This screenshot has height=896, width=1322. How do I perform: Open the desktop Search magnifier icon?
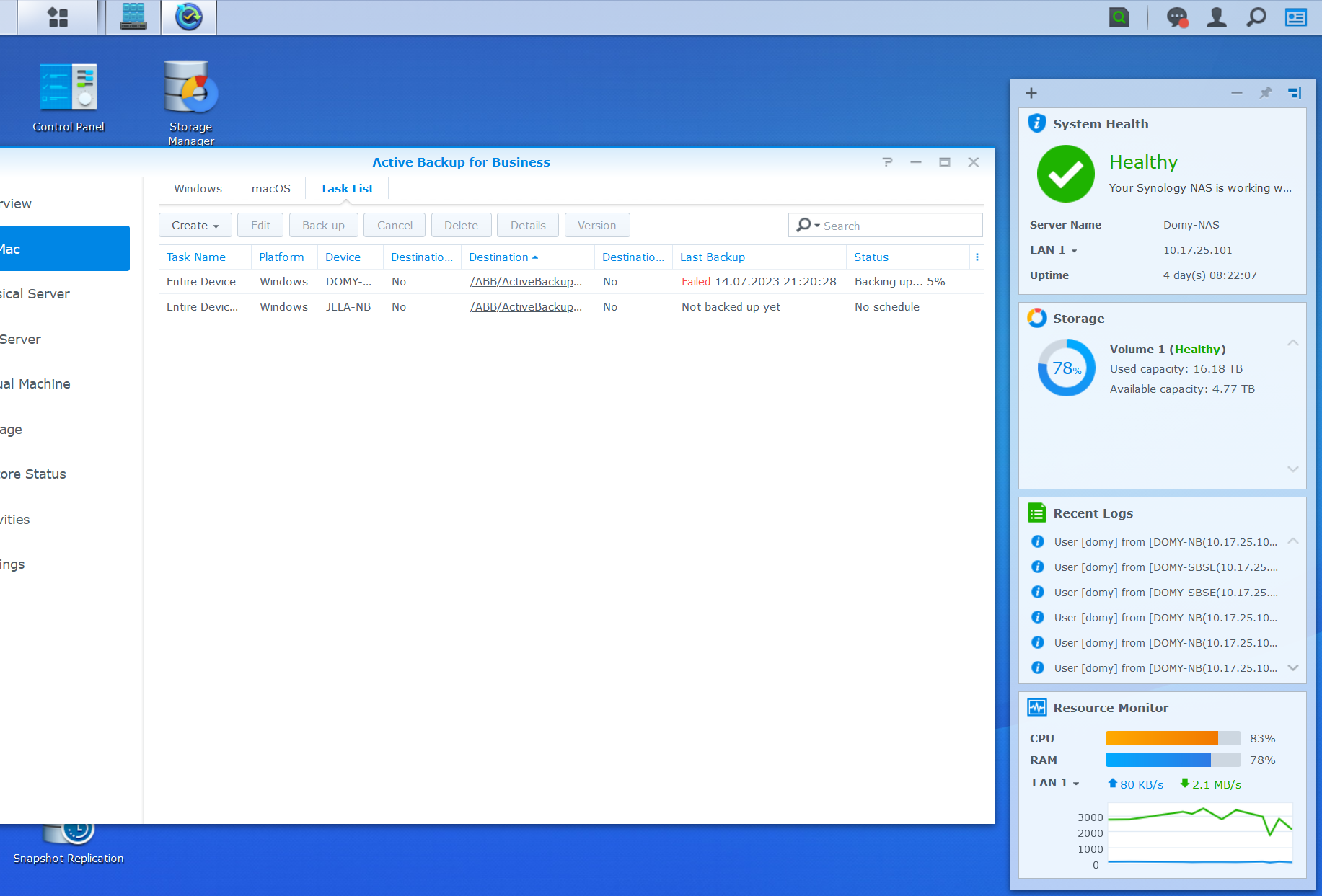point(1256,17)
